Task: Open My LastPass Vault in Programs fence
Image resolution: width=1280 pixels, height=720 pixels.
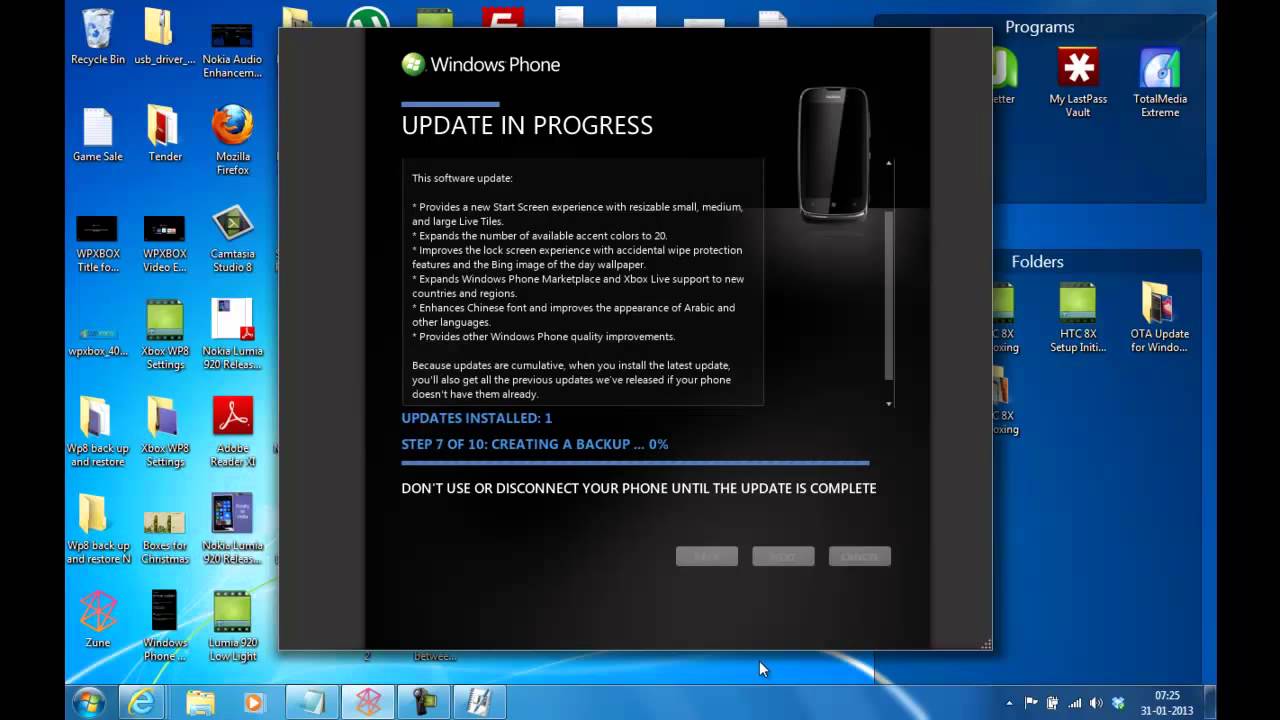Action: pyautogui.click(x=1078, y=82)
